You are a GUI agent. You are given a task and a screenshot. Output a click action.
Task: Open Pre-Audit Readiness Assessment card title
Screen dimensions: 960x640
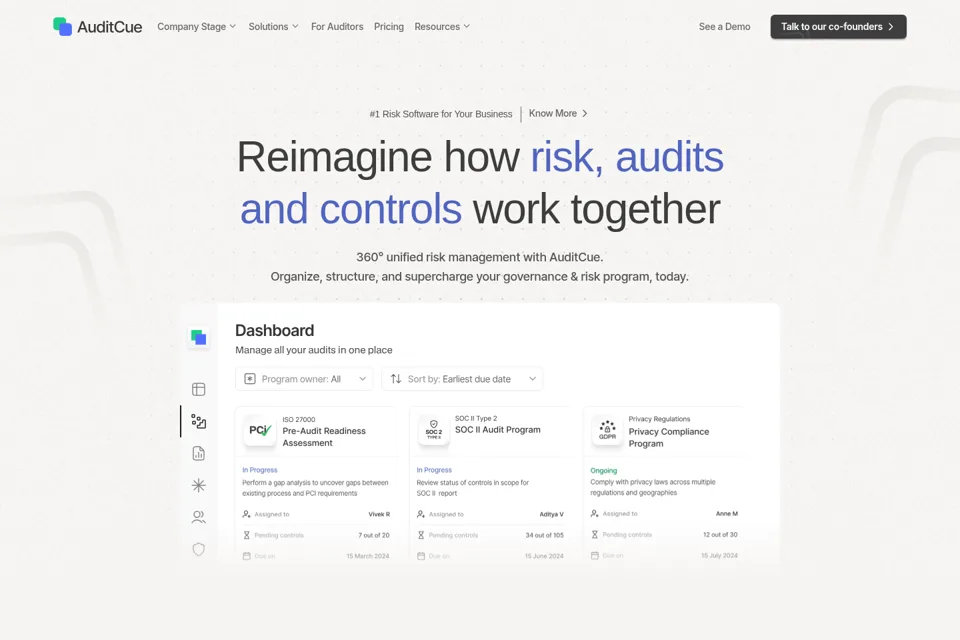tap(324, 437)
